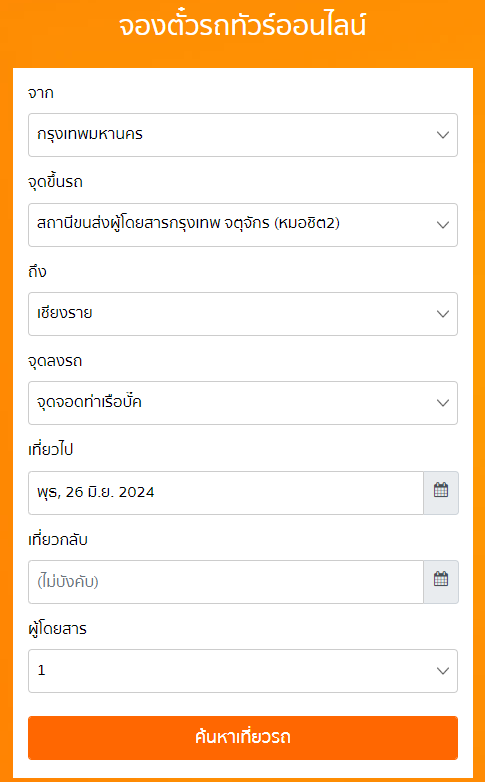This screenshot has width=485, height=782.
Task: Open the calendar icon beside เที่ยวไป date
Action: (441, 493)
